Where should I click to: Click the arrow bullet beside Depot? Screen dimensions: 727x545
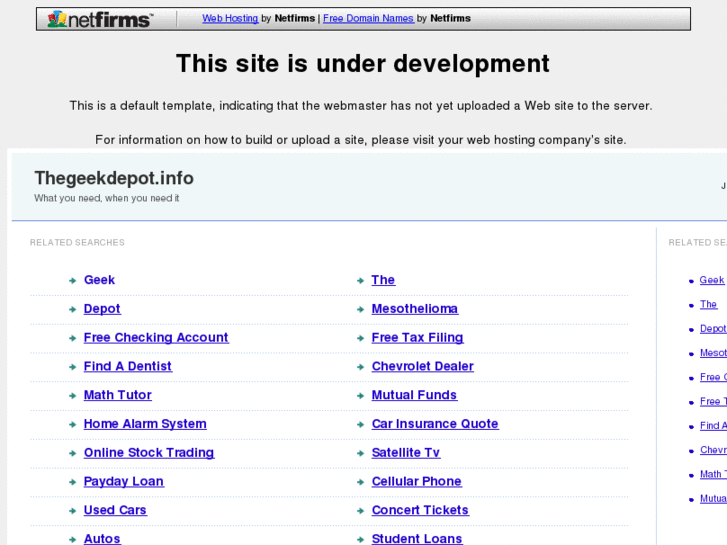(72, 309)
